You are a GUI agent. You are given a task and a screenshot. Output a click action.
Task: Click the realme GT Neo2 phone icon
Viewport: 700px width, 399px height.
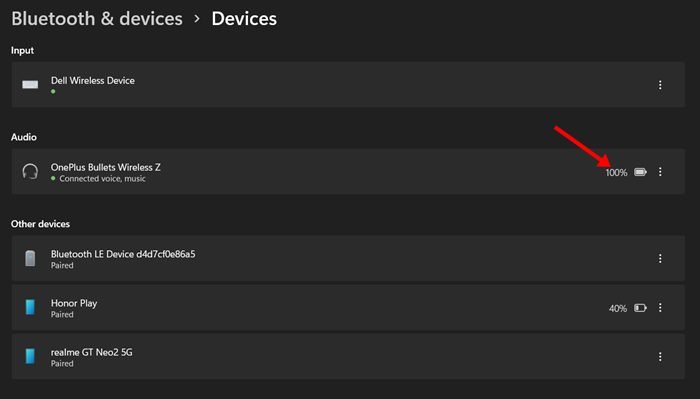click(x=30, y=356)
